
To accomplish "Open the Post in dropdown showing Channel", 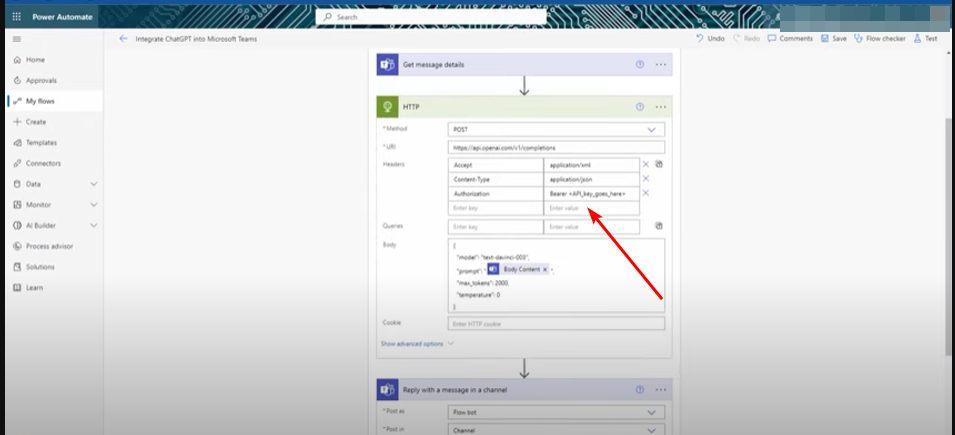I will pos(556,430).
